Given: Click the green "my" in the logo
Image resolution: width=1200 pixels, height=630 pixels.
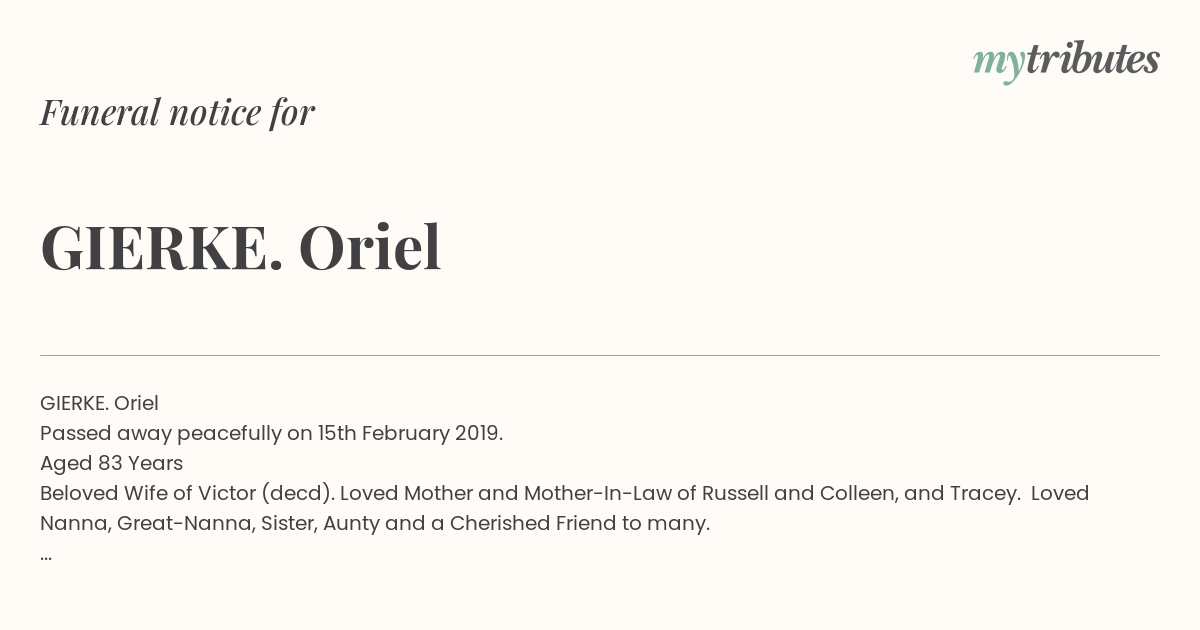Looking at the screenshot, I should click(999, 64).
